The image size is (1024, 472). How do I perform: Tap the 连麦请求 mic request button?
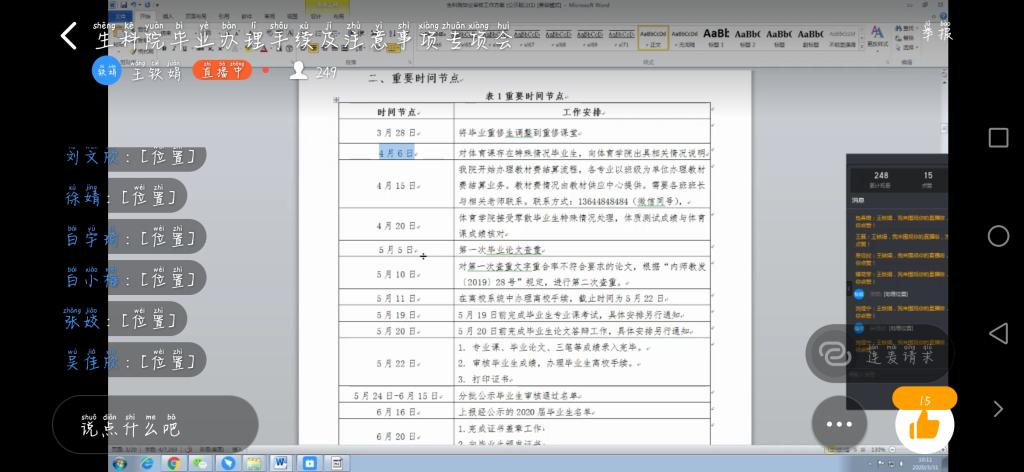[880, 354]
